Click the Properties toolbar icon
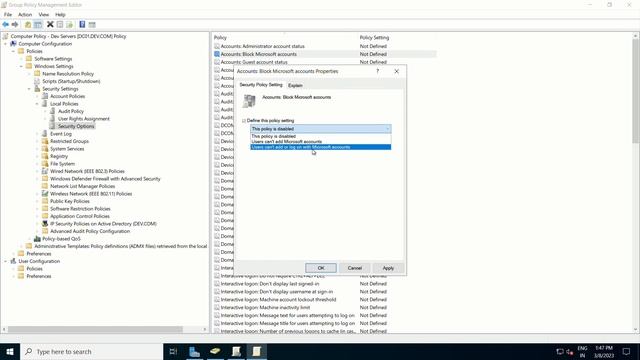Screen dimensions: 640x360 click(60, 25)
